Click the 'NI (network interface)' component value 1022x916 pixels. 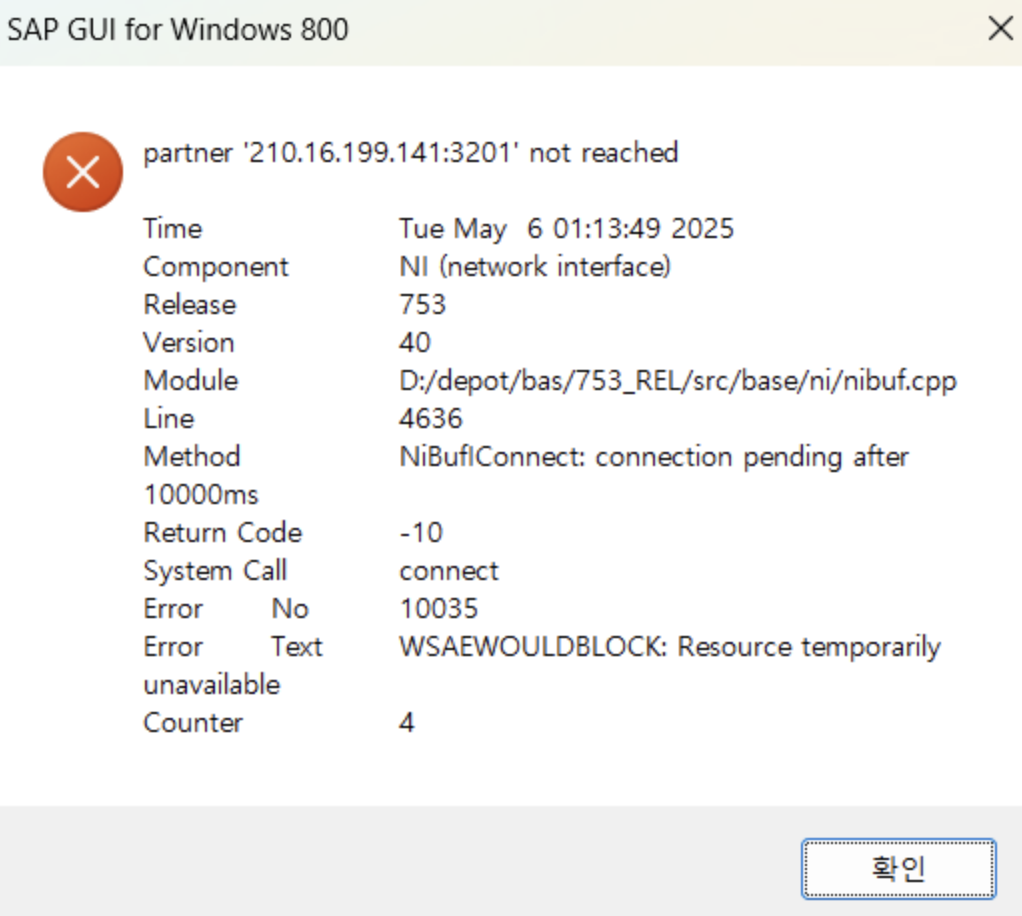tap(535, 267)
